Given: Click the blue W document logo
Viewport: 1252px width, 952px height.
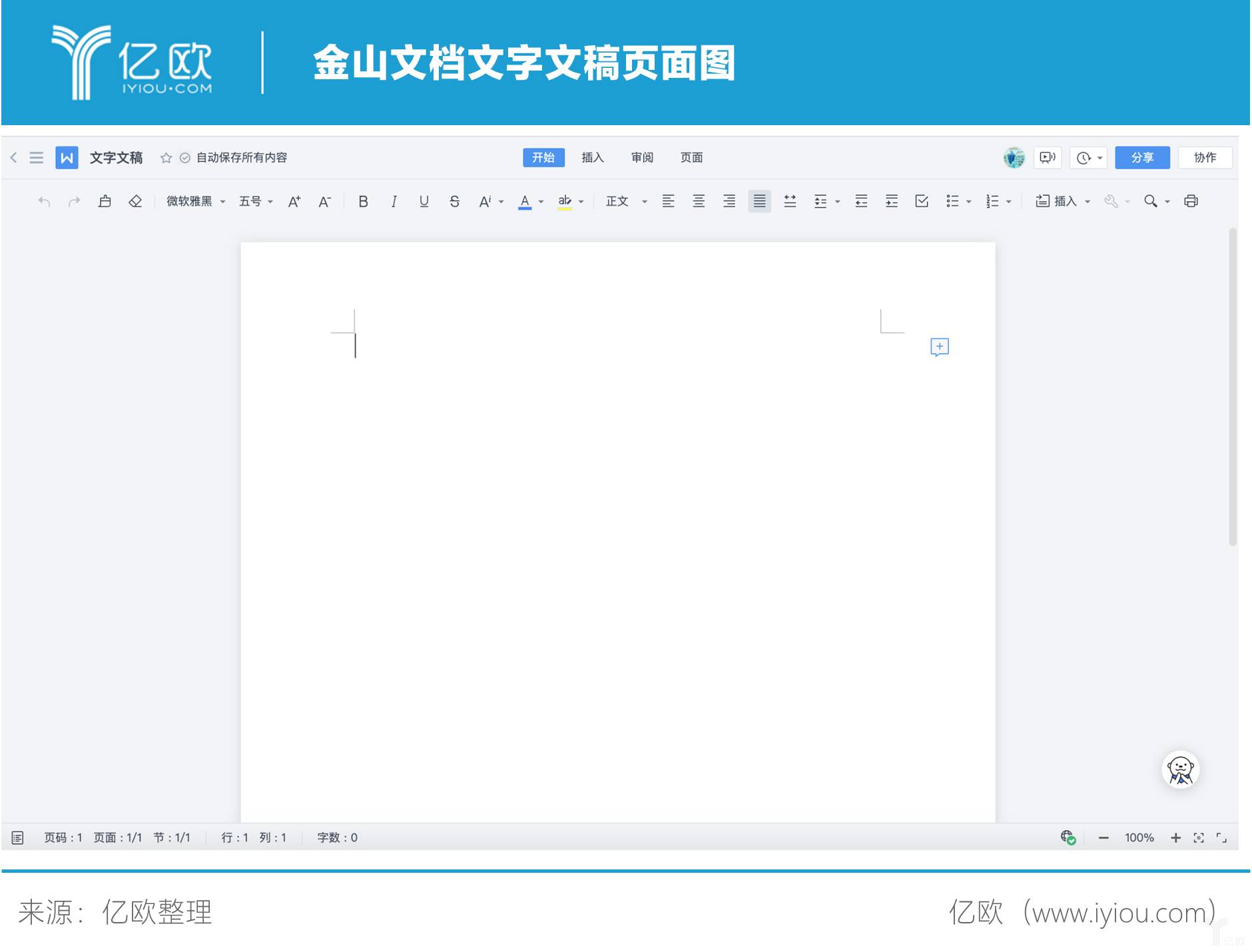Looking at the screenshot, I should tap(67, 158).
